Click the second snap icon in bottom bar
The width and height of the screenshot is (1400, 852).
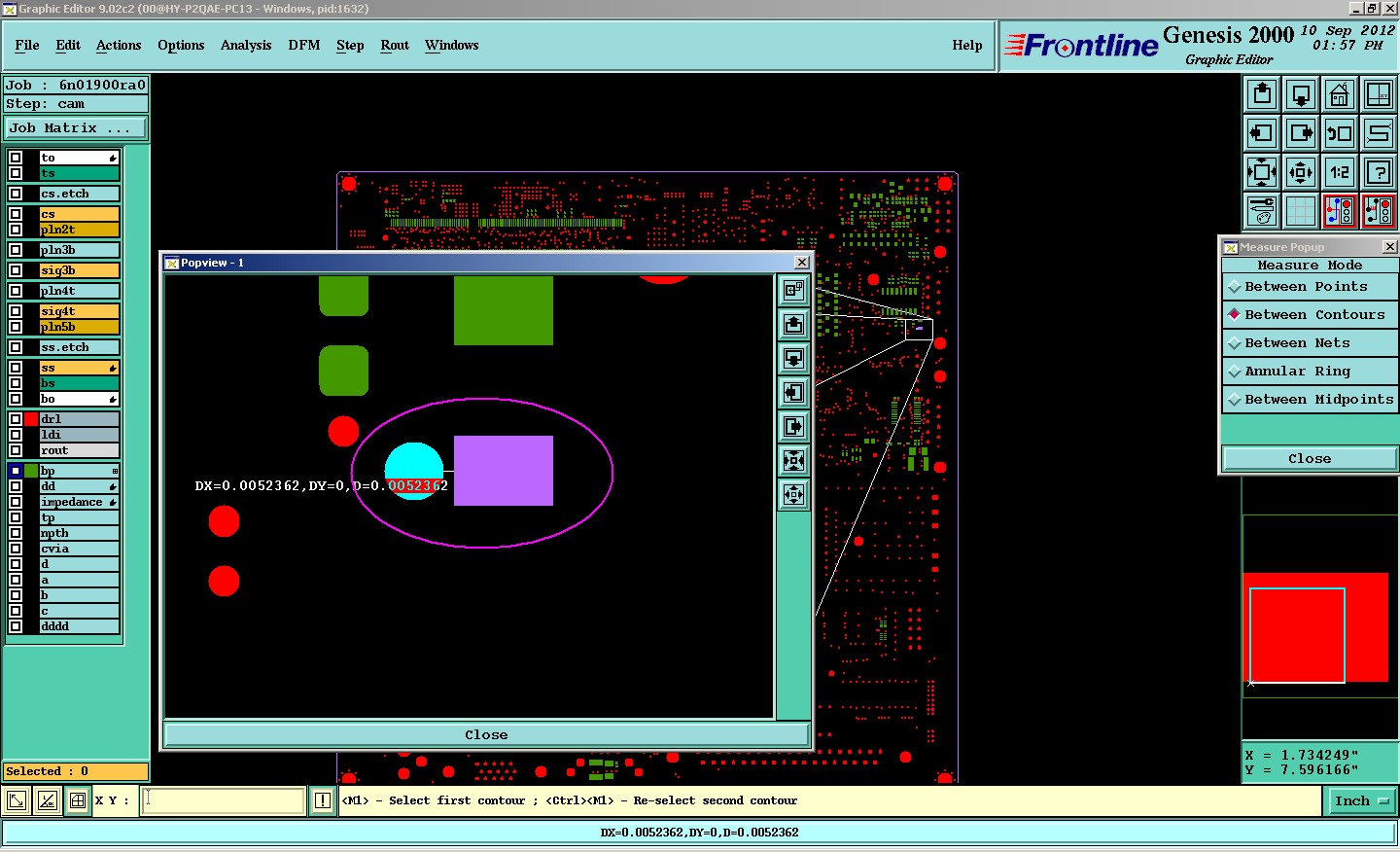coord(48,800)
